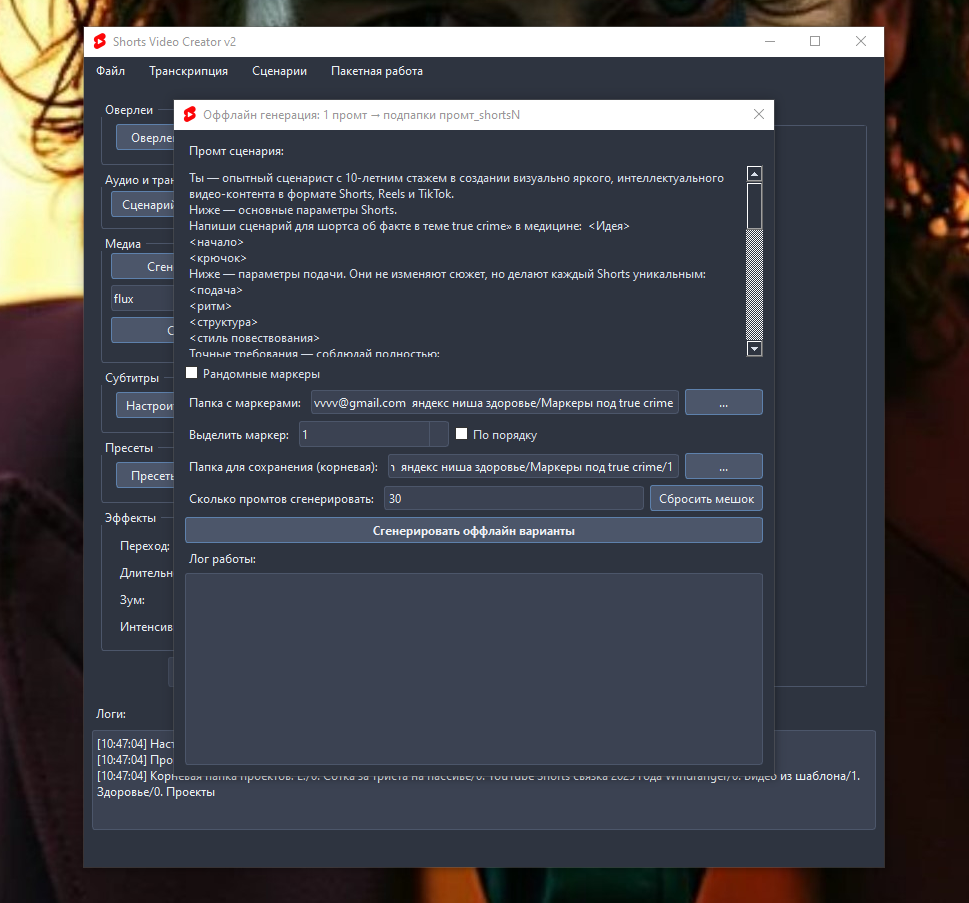This screenshot has height=903, width=969.
Task: Click the Настроить button under Субтитры
Action: tap(146, 405)
